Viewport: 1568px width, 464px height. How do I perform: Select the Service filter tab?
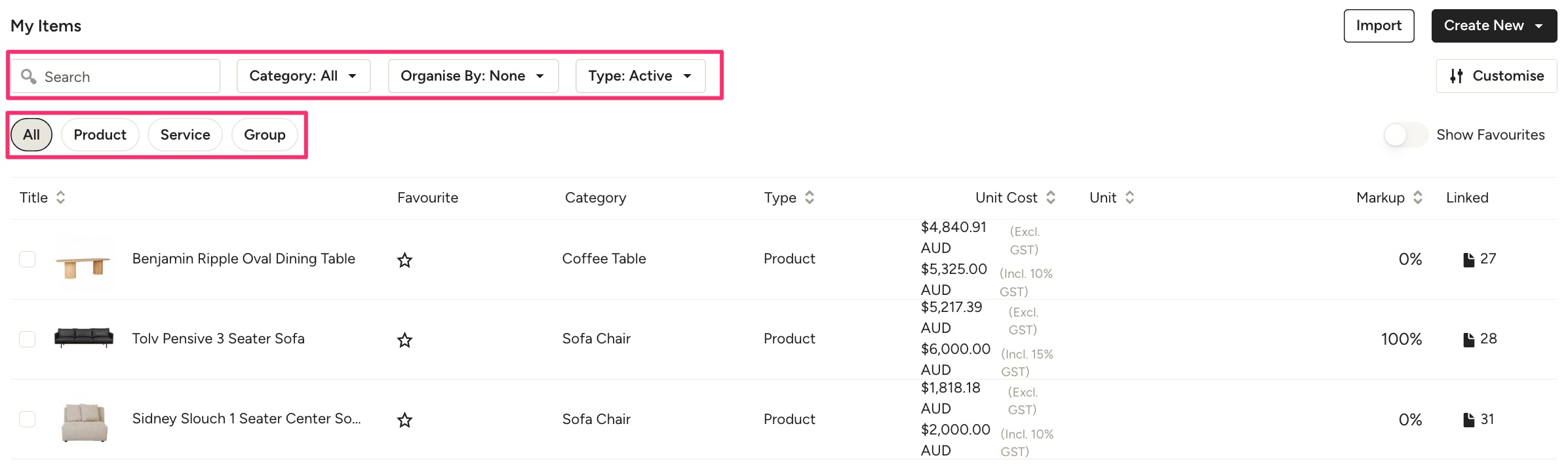(185, 135)
